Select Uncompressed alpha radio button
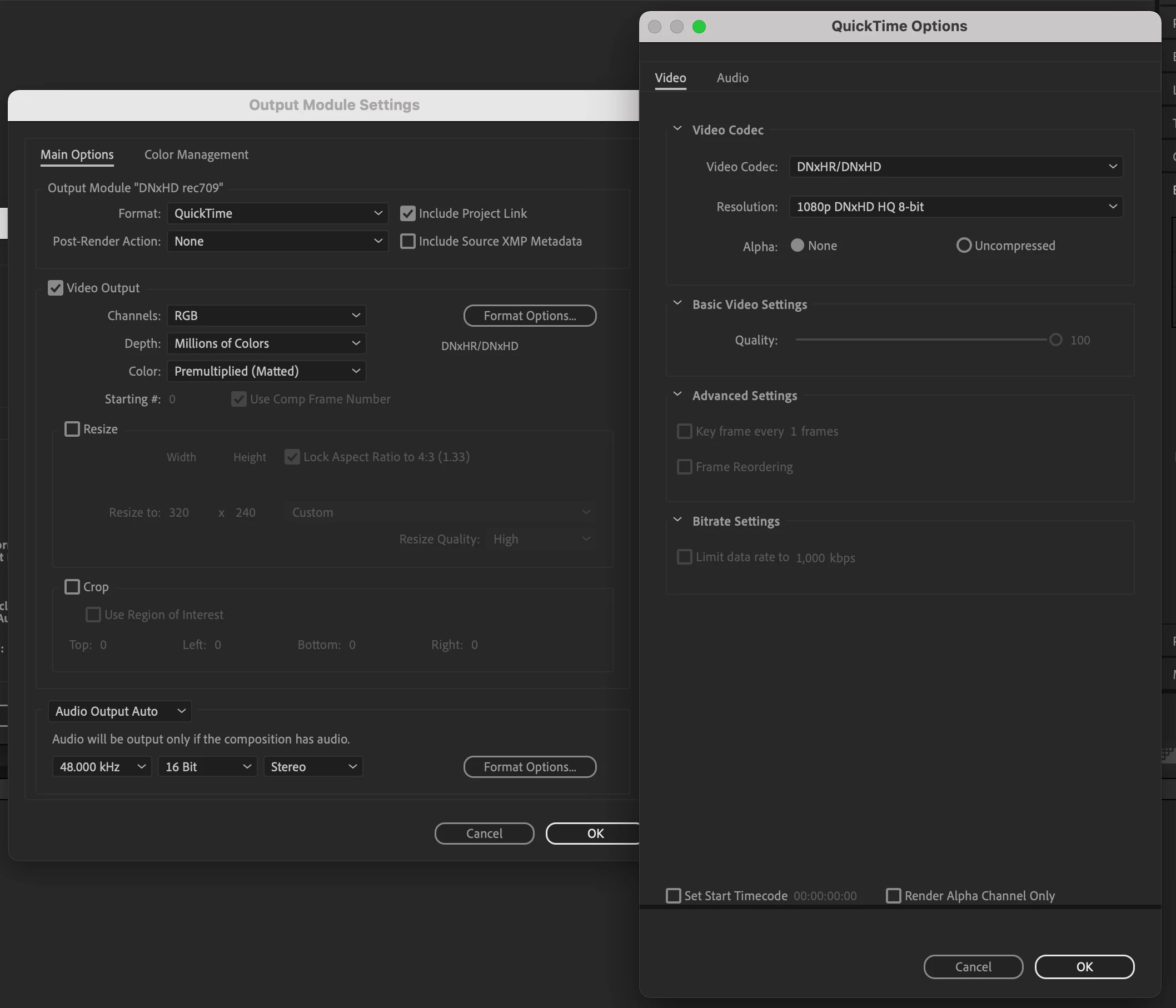Image resolution: width=1176 pixels, height=1008 pixels. [x=963, y=246]
